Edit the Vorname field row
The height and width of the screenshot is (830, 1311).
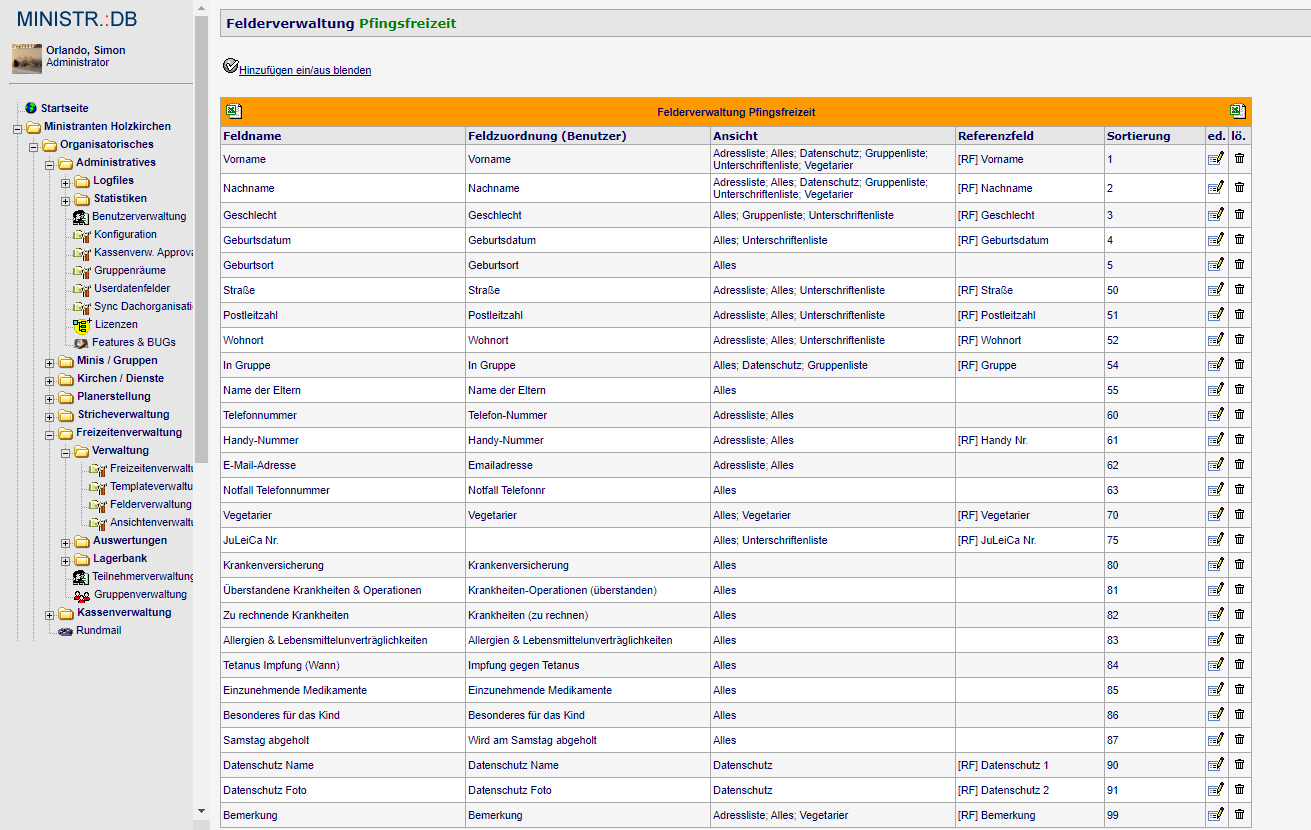1216,158
